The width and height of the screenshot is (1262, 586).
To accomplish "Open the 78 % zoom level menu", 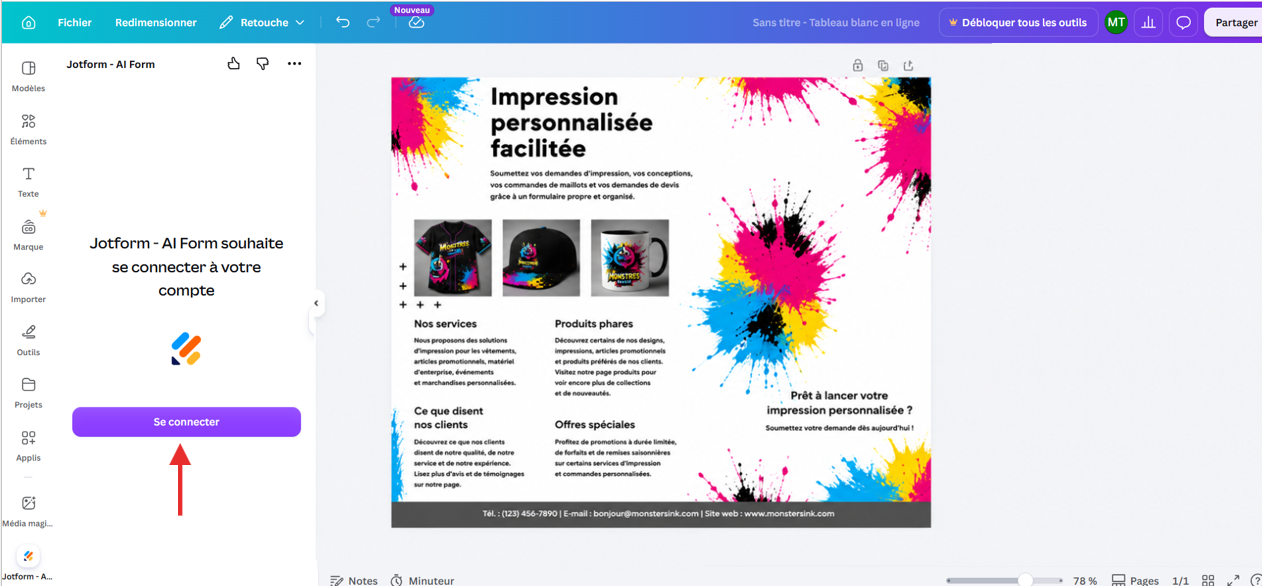I will point(1085,580).
